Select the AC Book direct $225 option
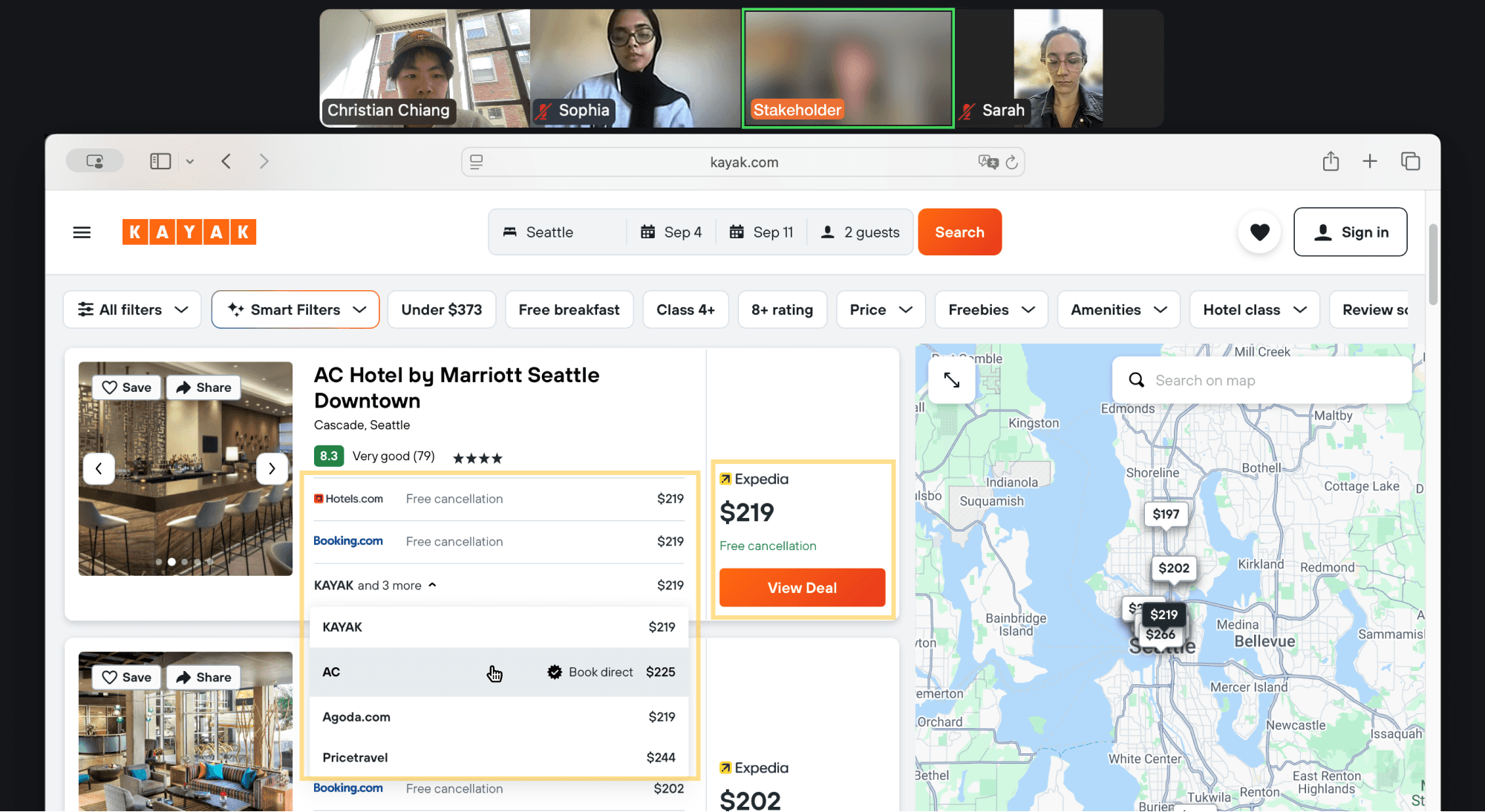 click(498, 672)
